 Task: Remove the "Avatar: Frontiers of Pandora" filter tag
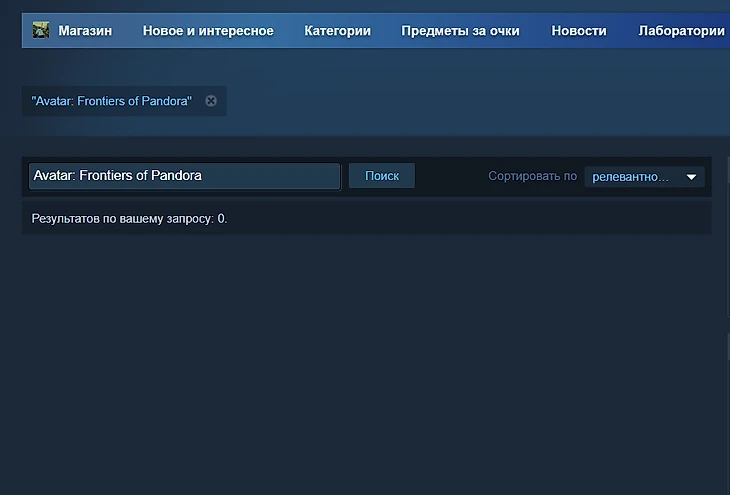[x=211, y=101]
